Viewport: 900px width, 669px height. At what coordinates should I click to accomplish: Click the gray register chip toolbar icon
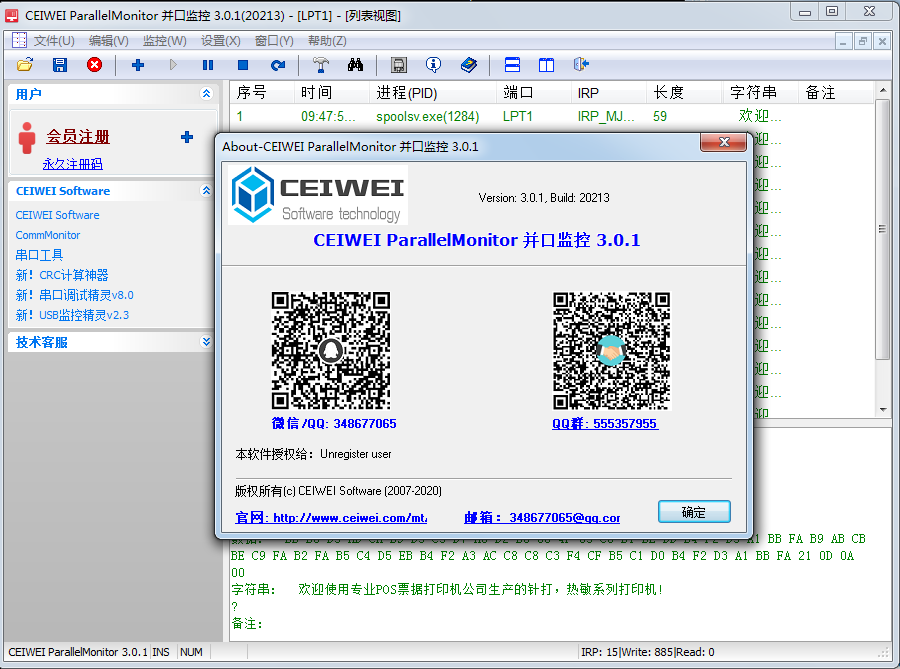tap(398, 65)
